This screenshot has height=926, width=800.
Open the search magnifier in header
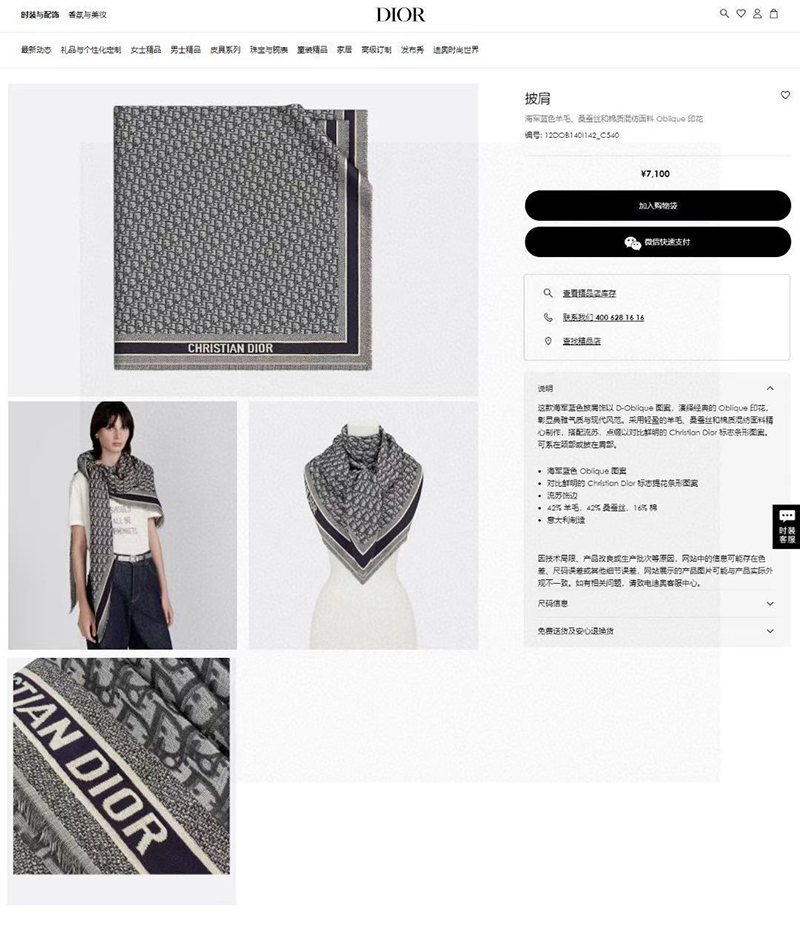tap(724, 14)
